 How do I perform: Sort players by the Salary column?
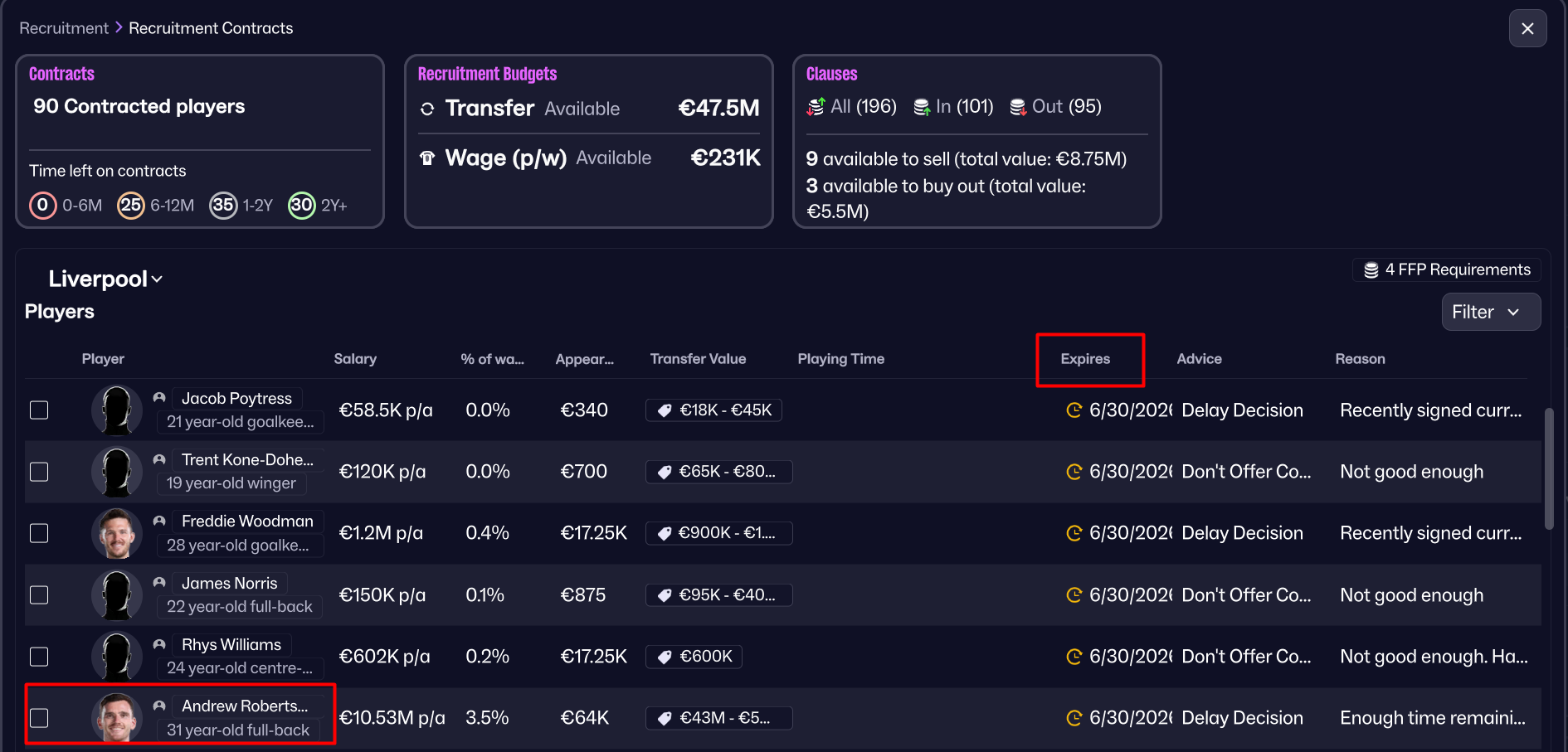[x=355, y=359]
